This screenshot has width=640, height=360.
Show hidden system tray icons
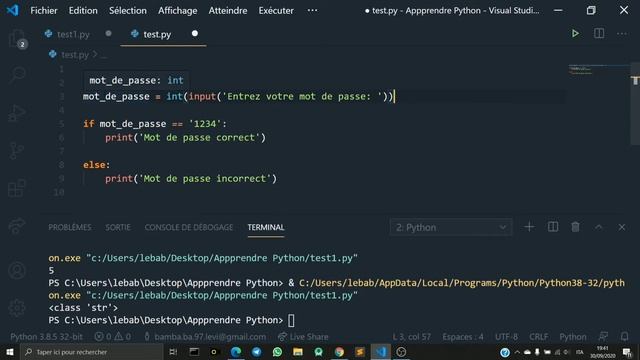[x=517, y=352]
